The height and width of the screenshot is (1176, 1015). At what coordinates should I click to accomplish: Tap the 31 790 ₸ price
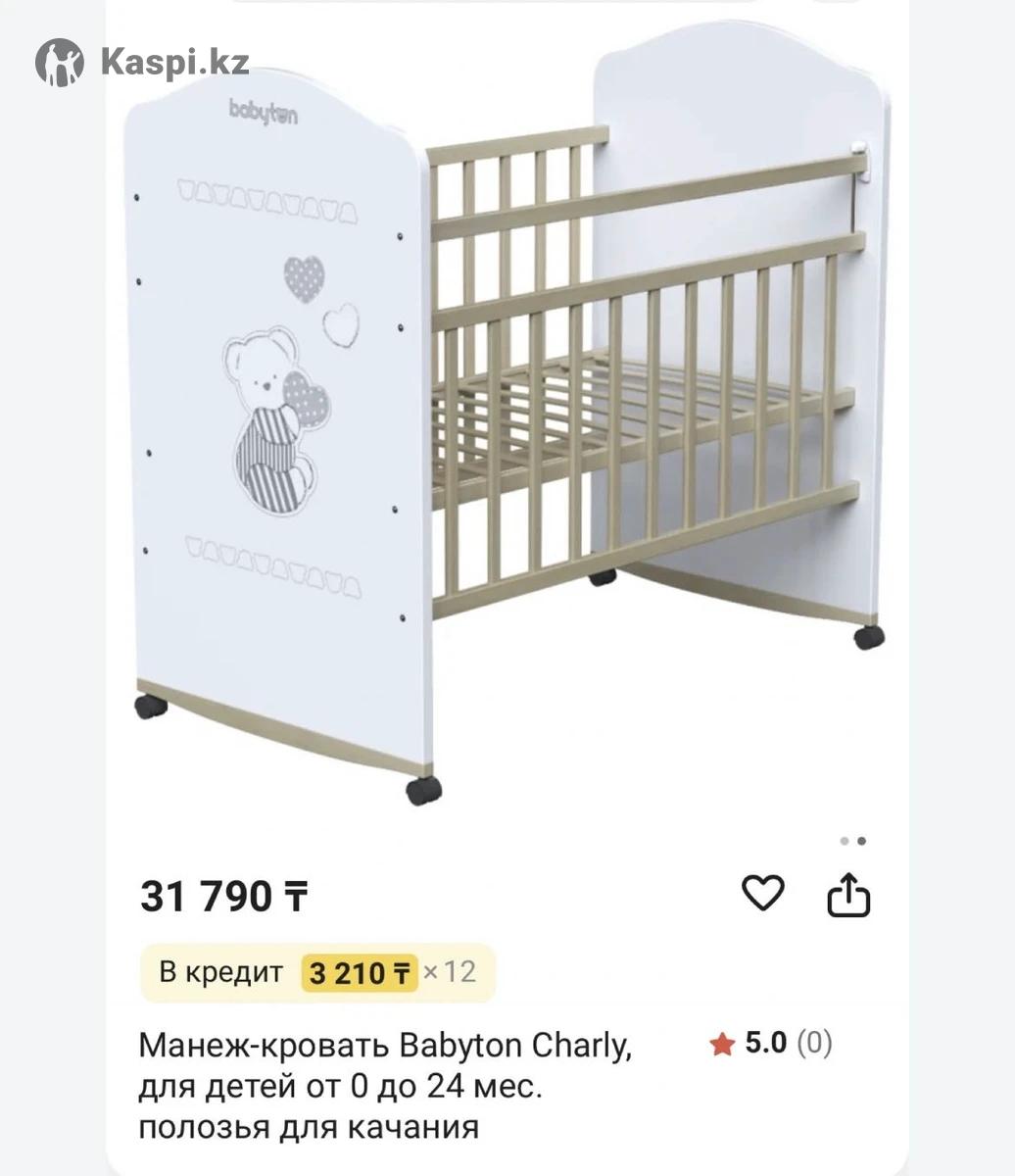tap(224, 896)
